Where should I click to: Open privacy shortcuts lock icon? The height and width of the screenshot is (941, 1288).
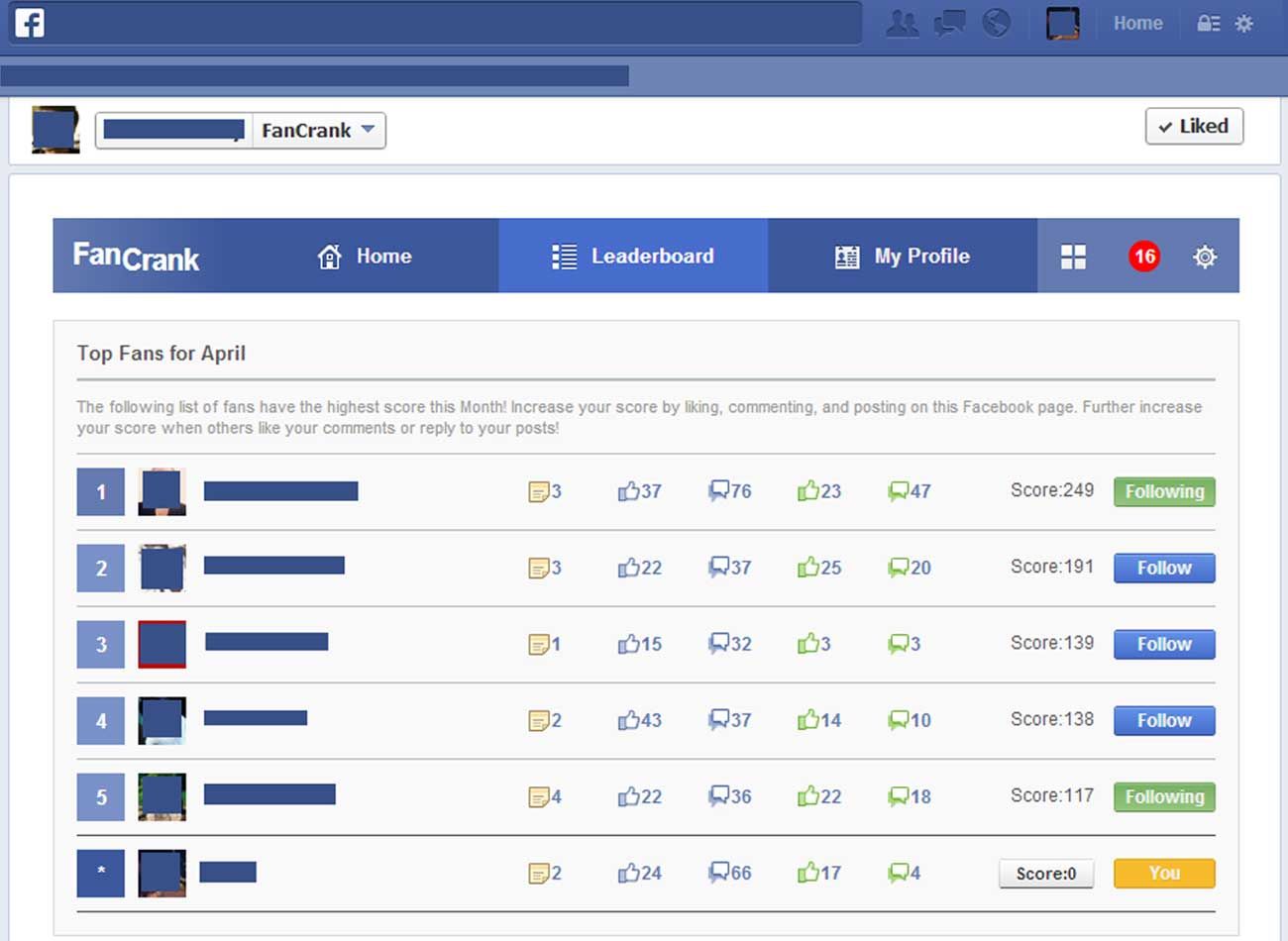pos(1208,23)
